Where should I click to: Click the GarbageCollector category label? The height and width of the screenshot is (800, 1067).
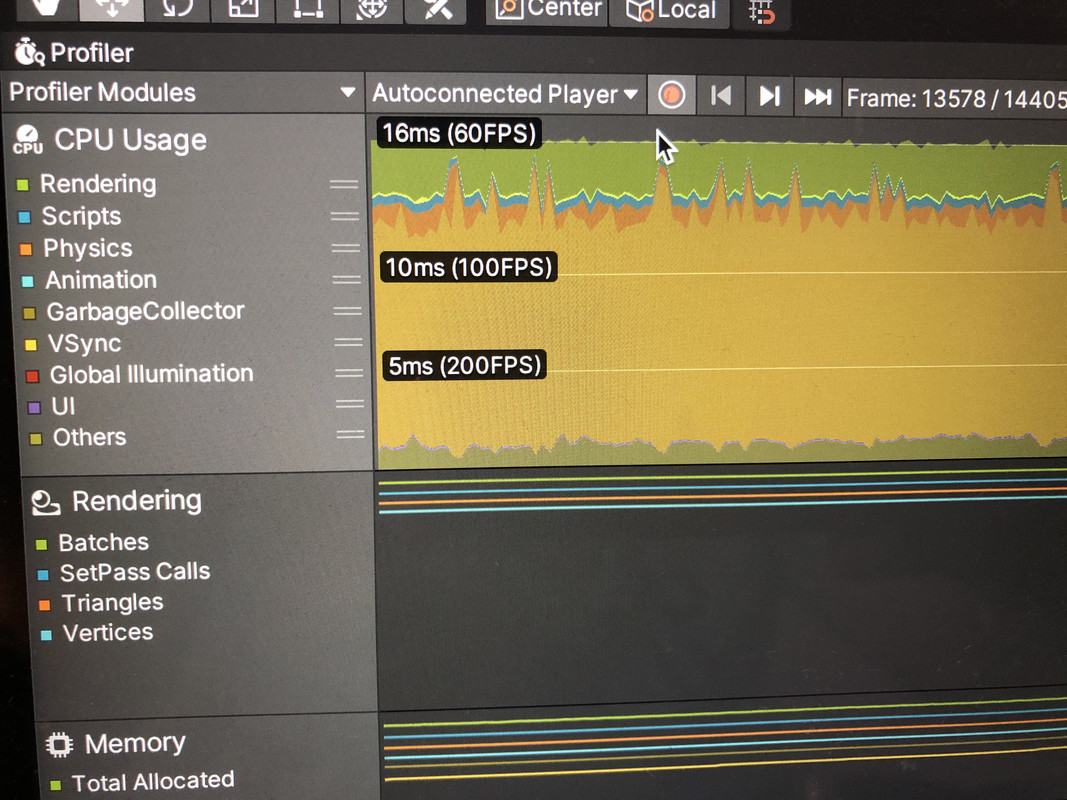click(146, 311)
